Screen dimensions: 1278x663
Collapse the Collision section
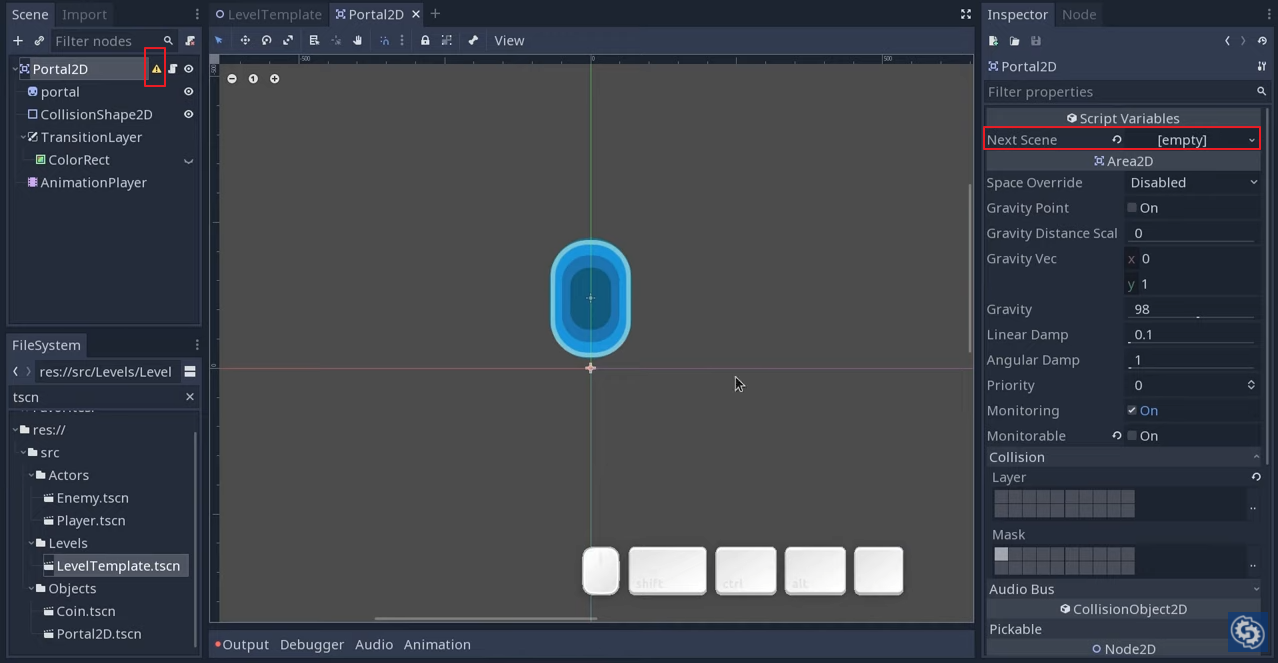(1123, 457)
